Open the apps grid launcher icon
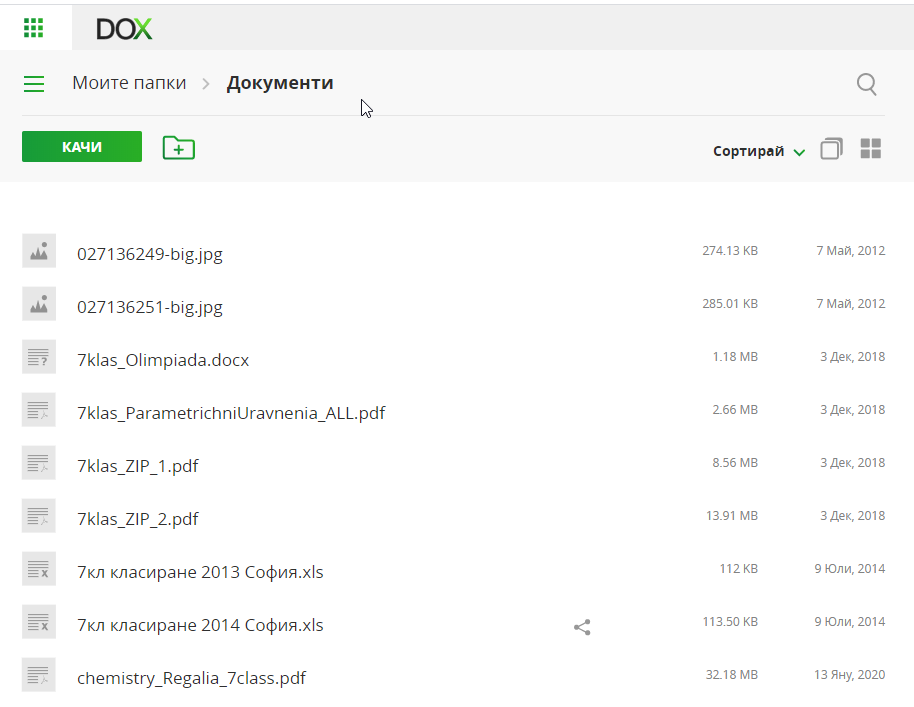Image resolution: width=914 pixels, height=707 pixels. point(34,28)
